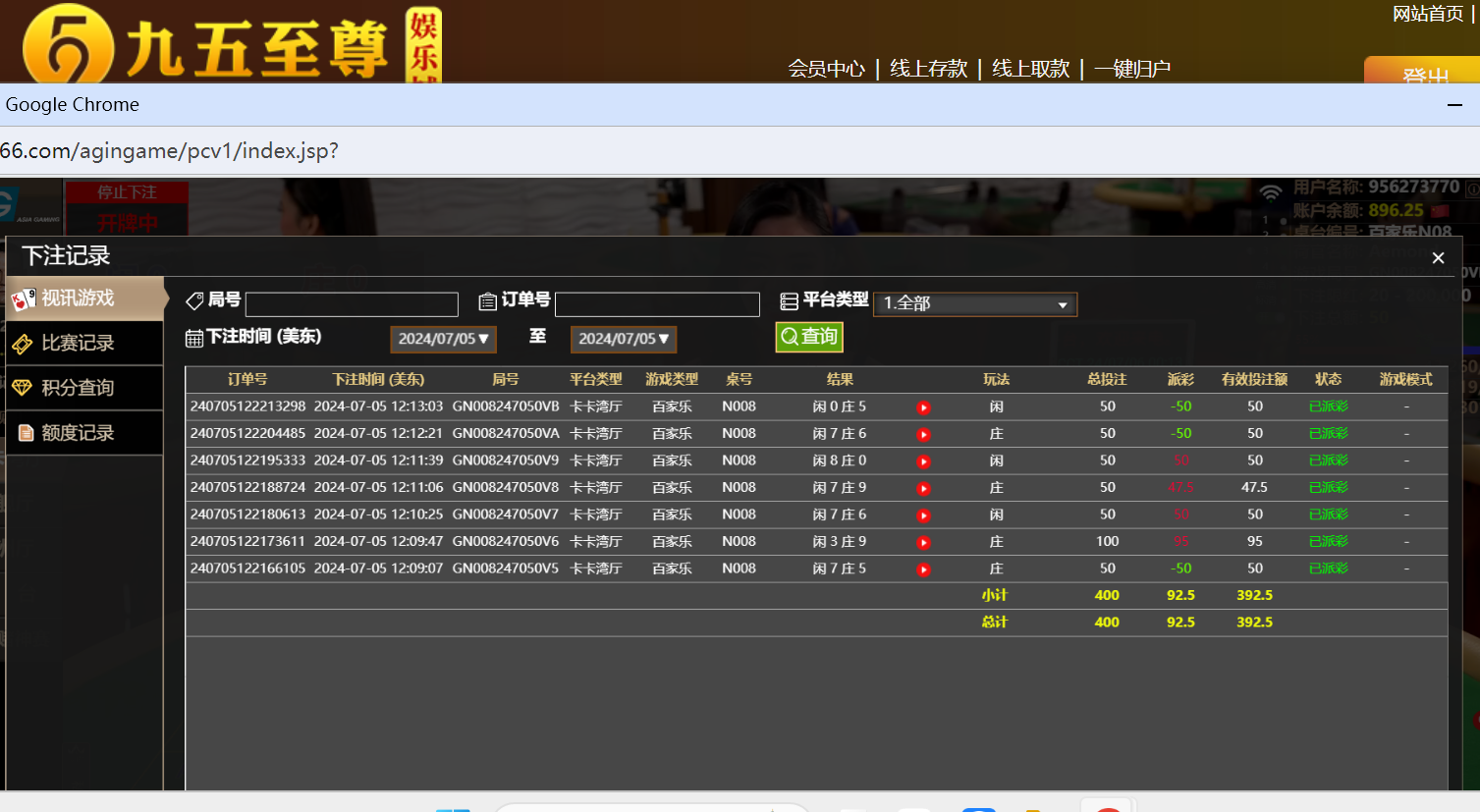Close the 下注记录 dialog
Viewport: 1480px width, 812px height.
tap(1438, 258)
